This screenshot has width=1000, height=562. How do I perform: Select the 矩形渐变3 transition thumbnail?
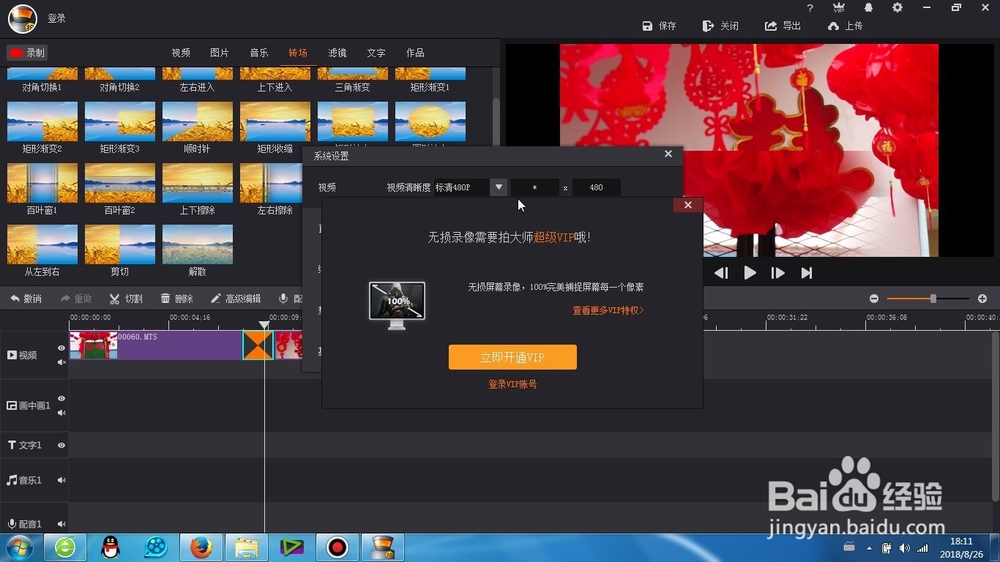[x=120, y=121]
